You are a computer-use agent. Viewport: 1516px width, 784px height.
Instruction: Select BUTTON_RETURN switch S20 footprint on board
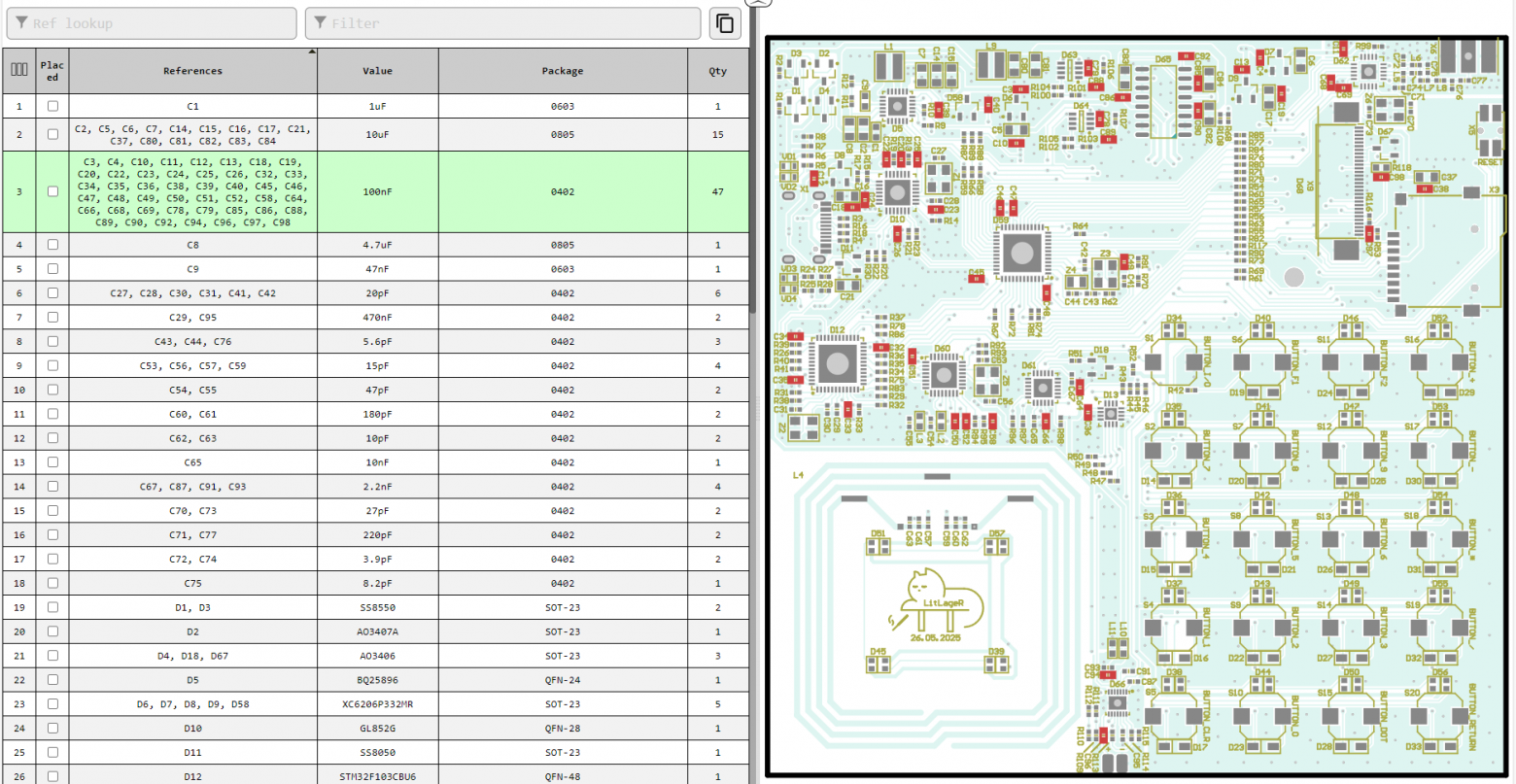[1438, 717]
